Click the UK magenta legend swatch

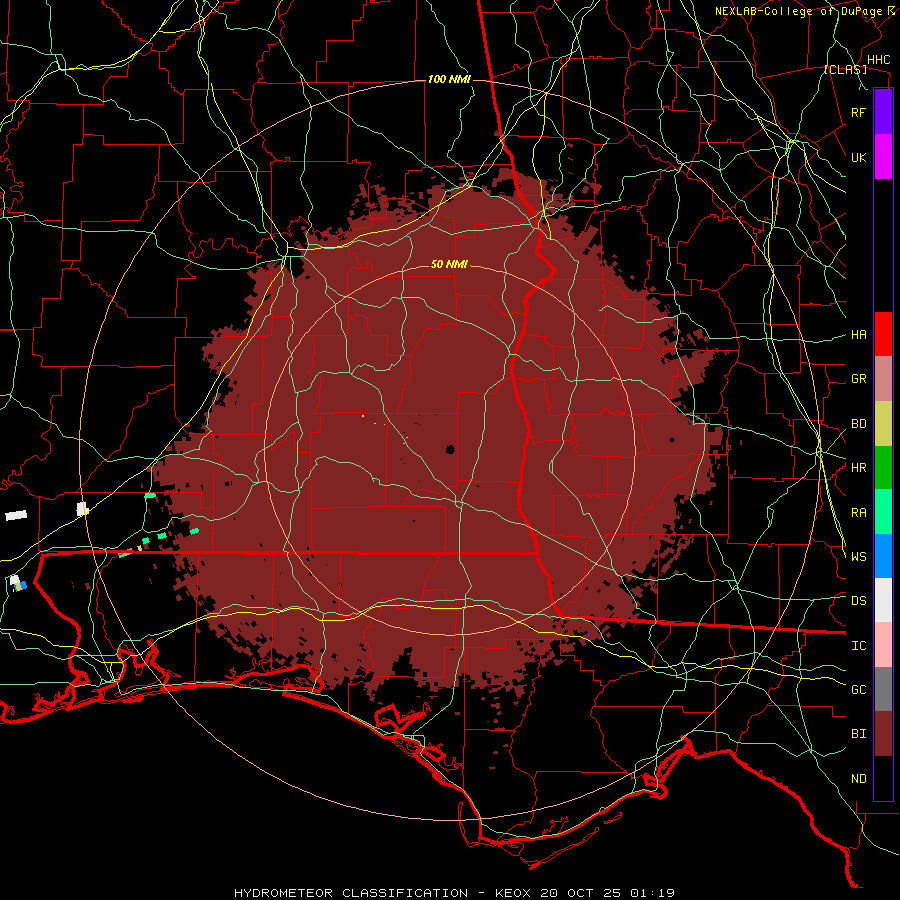[x=883, y=157]
